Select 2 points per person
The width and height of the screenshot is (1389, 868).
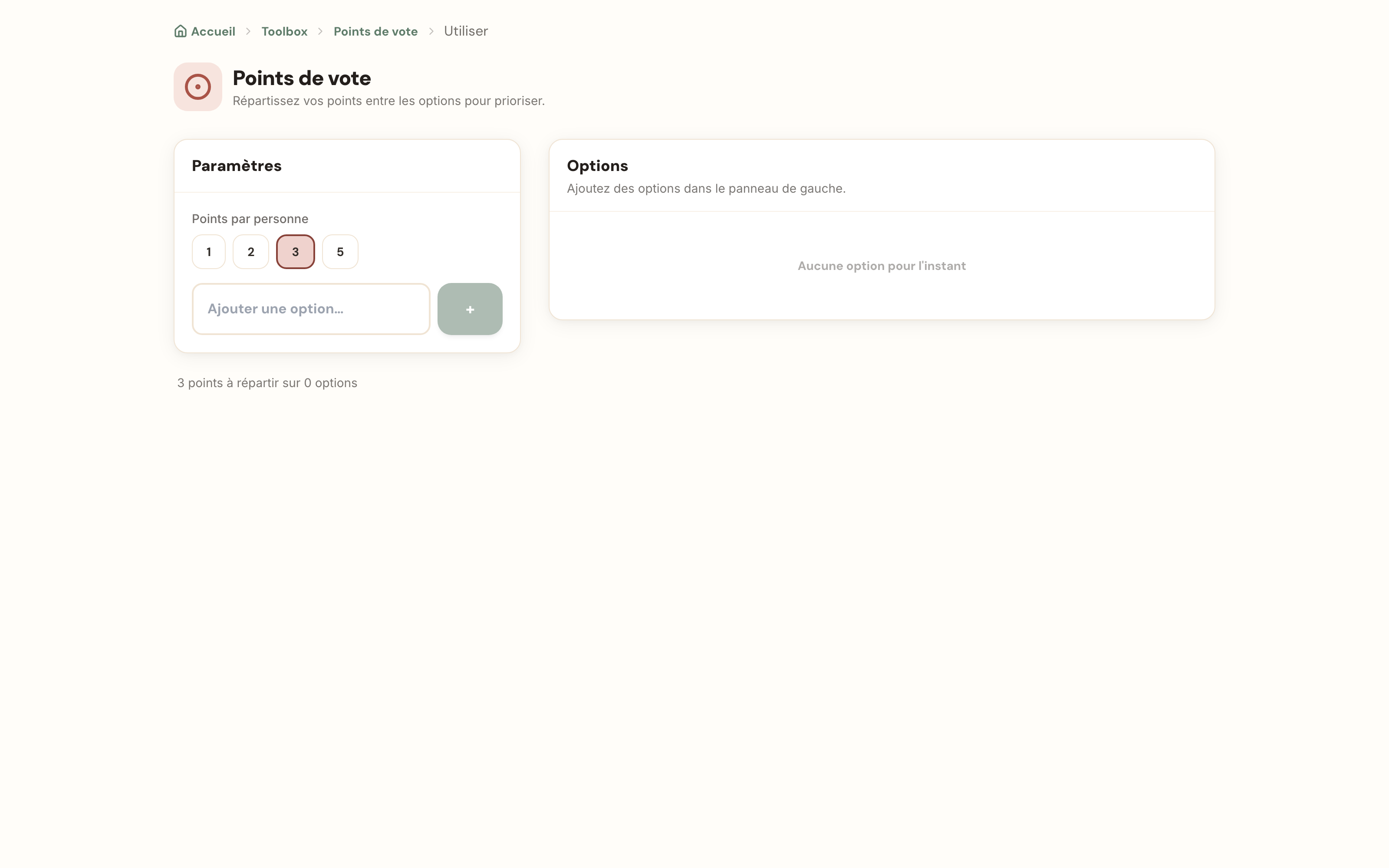(x=251, y=251)
